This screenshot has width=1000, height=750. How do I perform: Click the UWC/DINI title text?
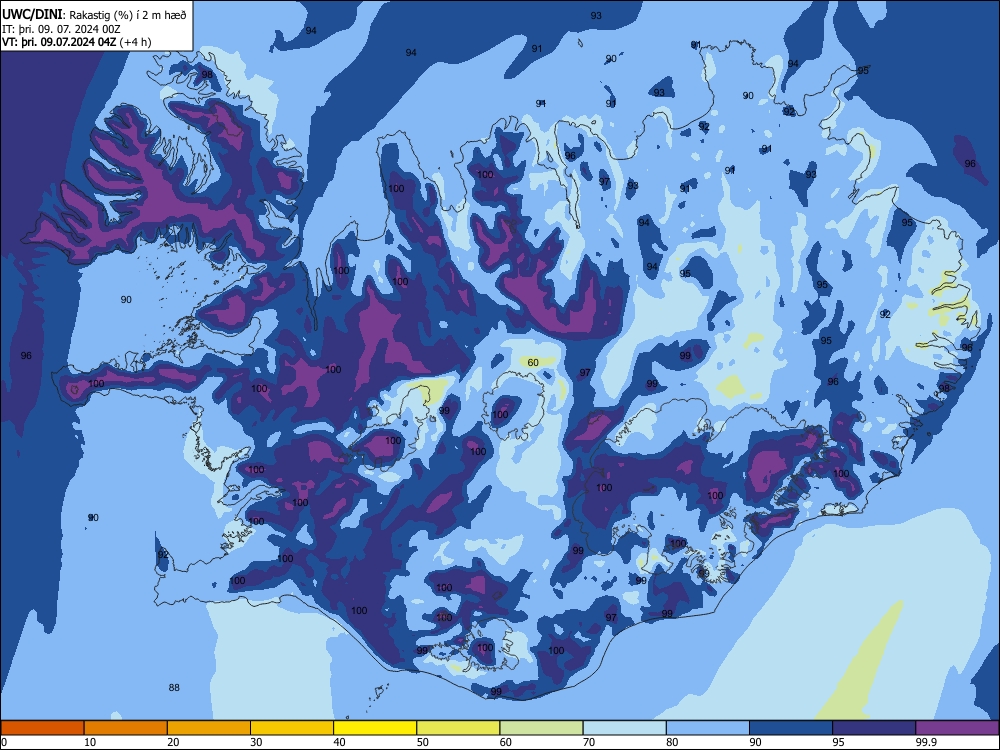pos(32,15)
